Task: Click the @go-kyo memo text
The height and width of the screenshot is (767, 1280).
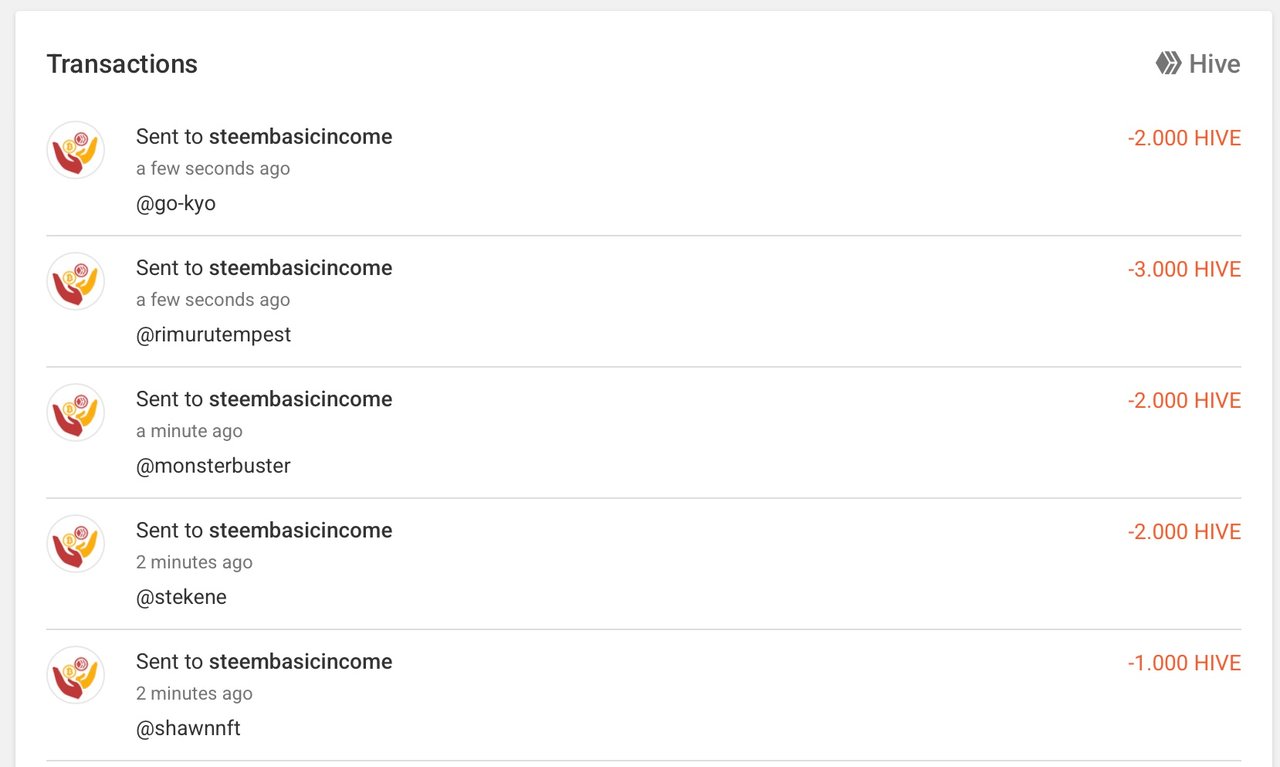Action: (x=176, y=204)
